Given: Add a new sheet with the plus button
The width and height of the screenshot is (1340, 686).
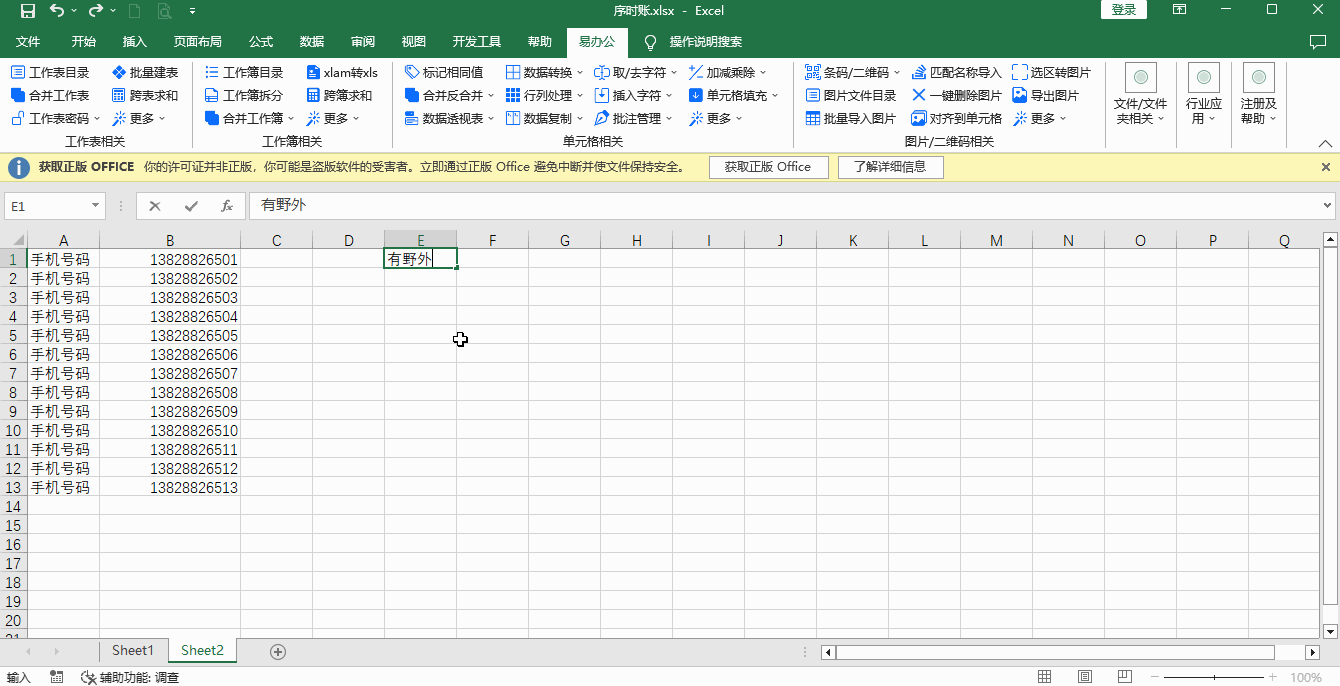Looking at the screenshot, I should tap(278, 651).
